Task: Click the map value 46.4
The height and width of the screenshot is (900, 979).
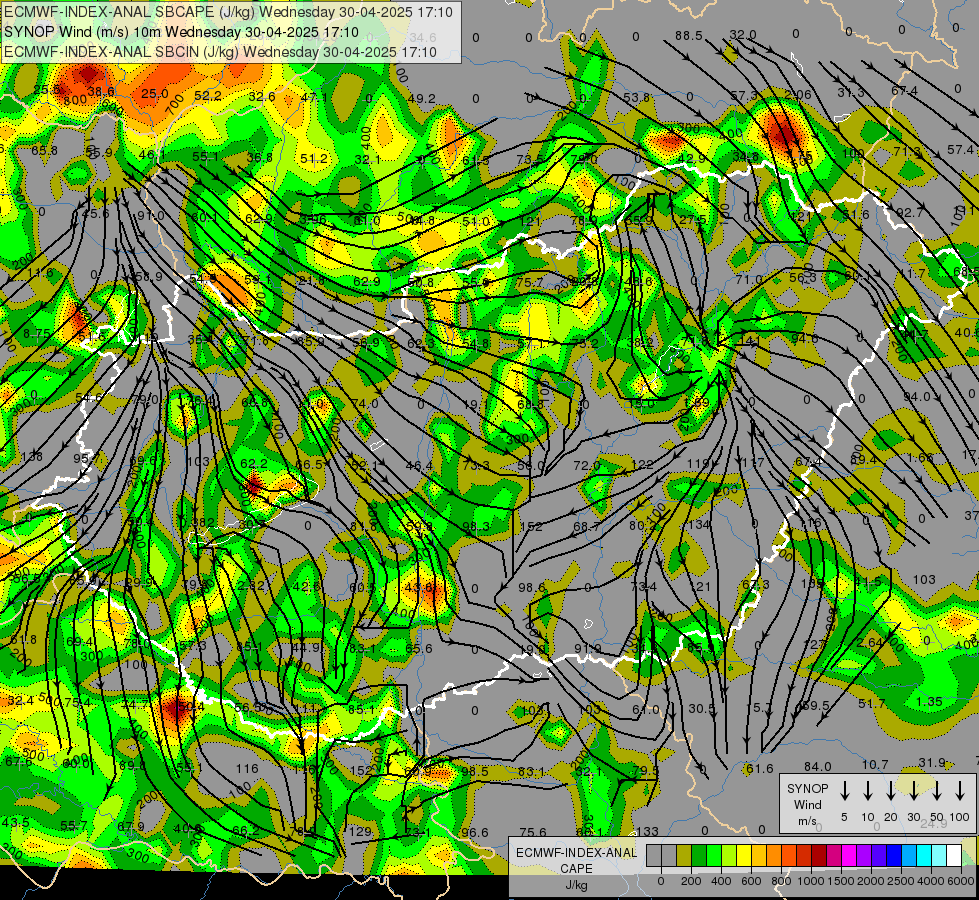Action: pyautogui.click(x=419, y=465)
